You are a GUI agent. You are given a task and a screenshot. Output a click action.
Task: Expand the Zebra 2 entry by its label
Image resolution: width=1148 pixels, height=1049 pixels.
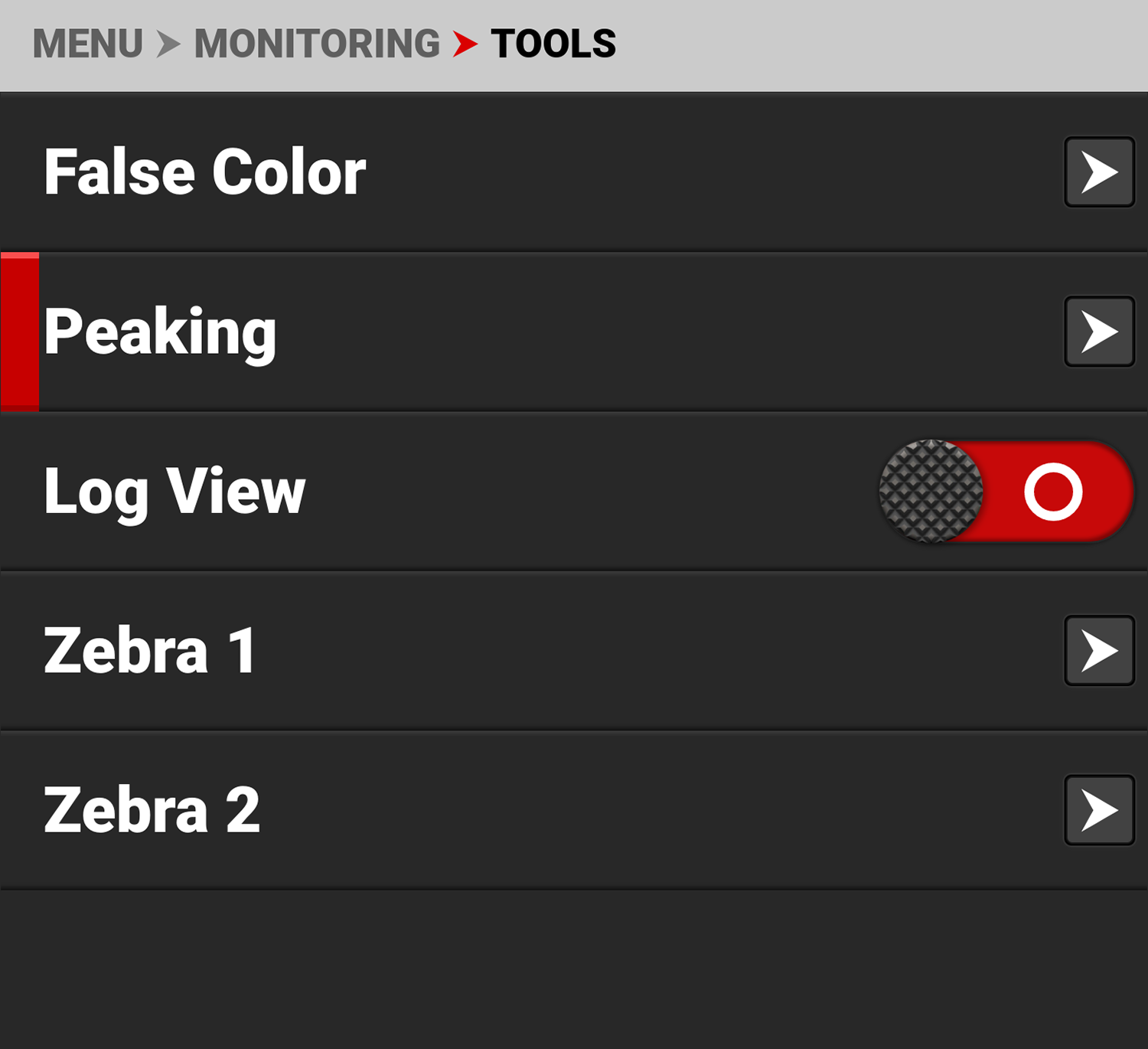[x=152, y=810]
